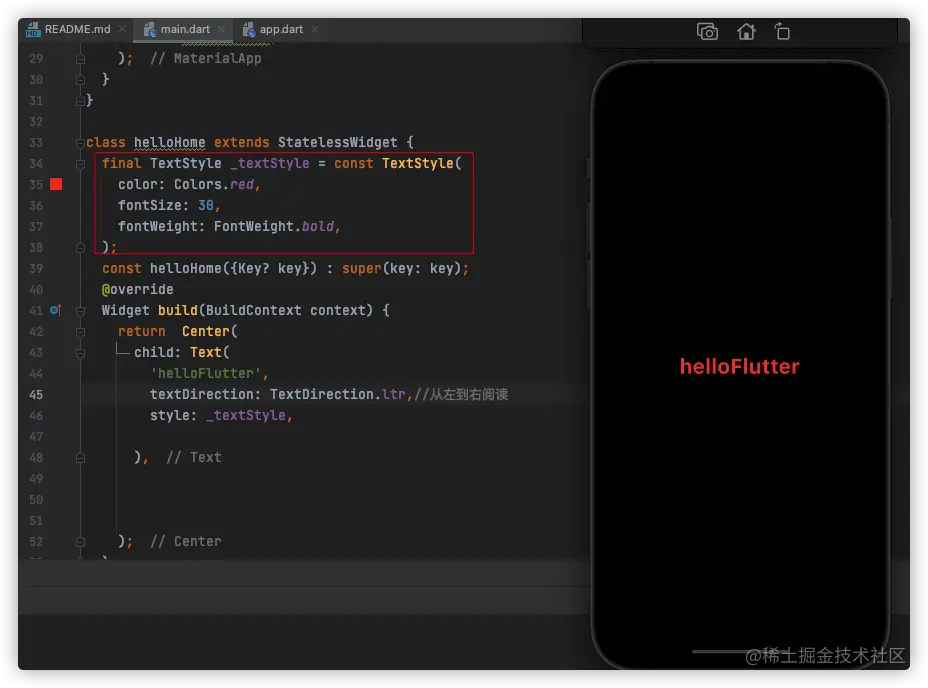Switch to the app.dart tab
This screenshot has height=688, width=928.
[281, 29]
